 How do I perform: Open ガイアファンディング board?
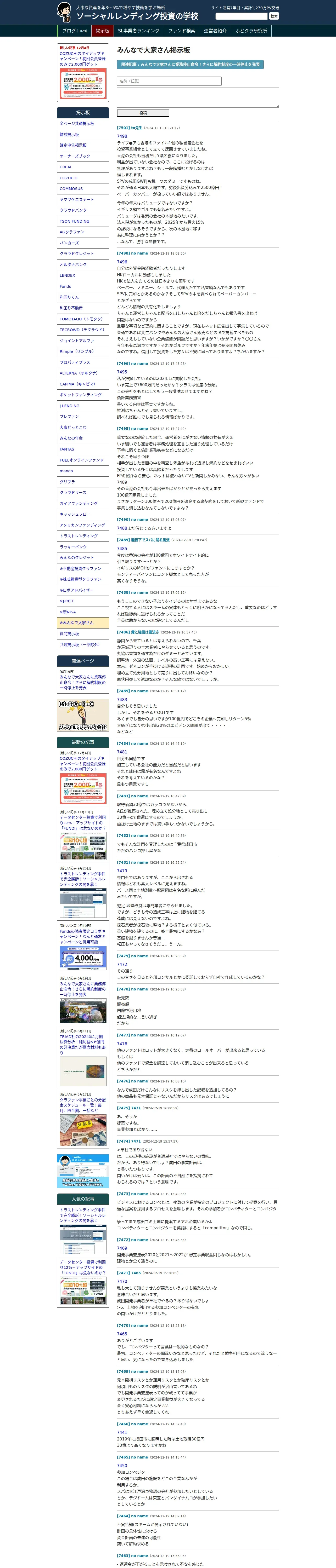coord(83,503)
